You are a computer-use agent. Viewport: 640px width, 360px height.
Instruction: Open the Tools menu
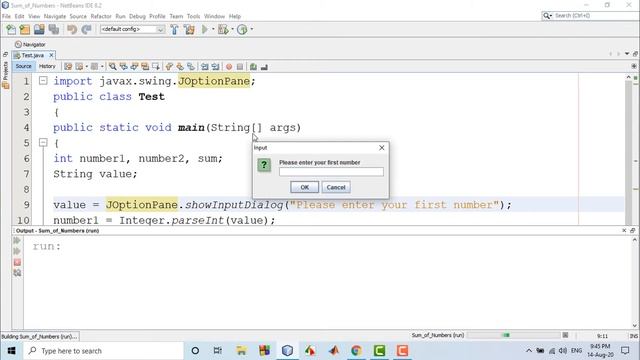coord(193,16)
